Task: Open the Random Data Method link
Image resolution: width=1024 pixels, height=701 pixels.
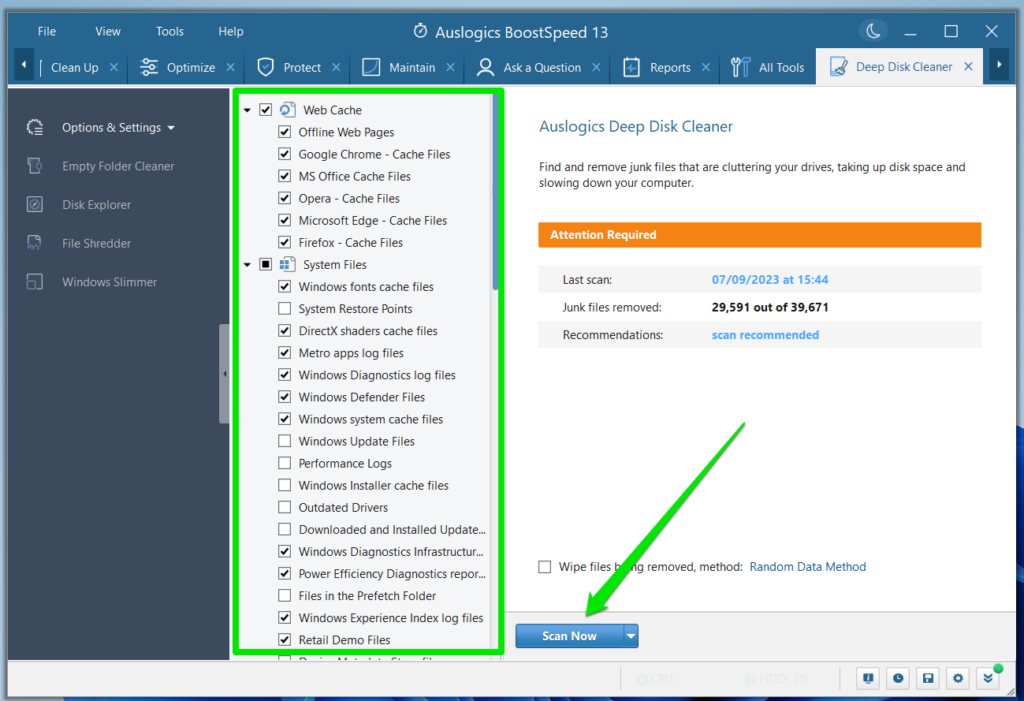Action: [807, 566]
